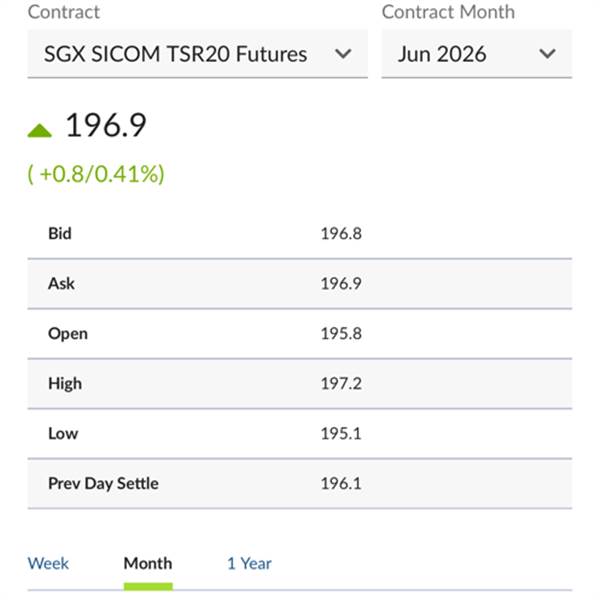Click the green +0.8/0.41% change text
Screen dimensions: 600x600
point(96,174)
